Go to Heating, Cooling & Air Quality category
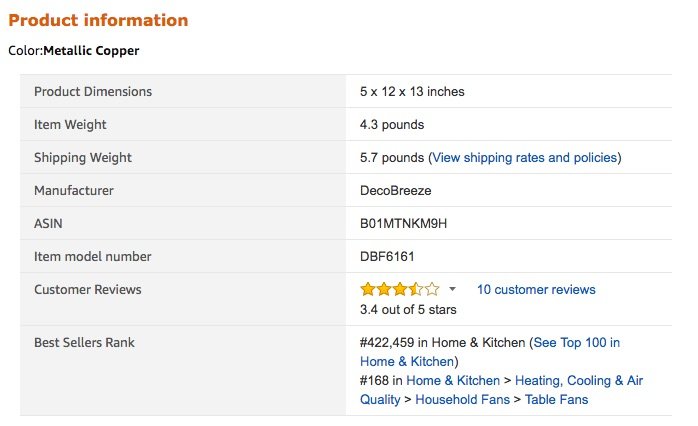Screen dimensions: 698x426 click(579, 381)
